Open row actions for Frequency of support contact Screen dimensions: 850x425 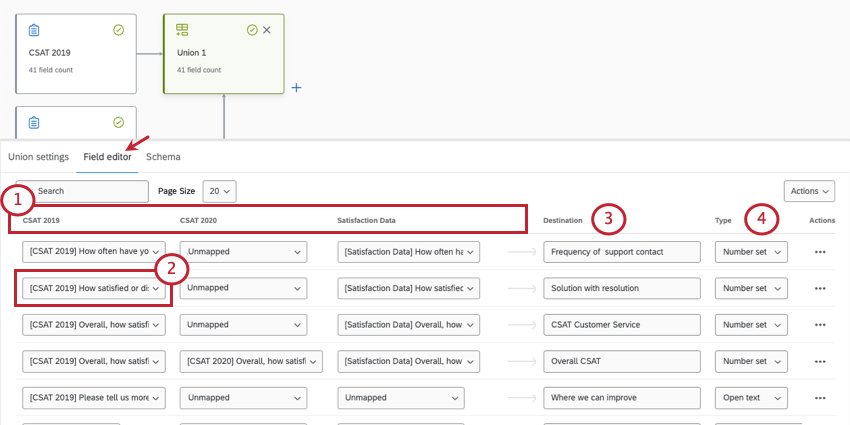tap(820, 252)
